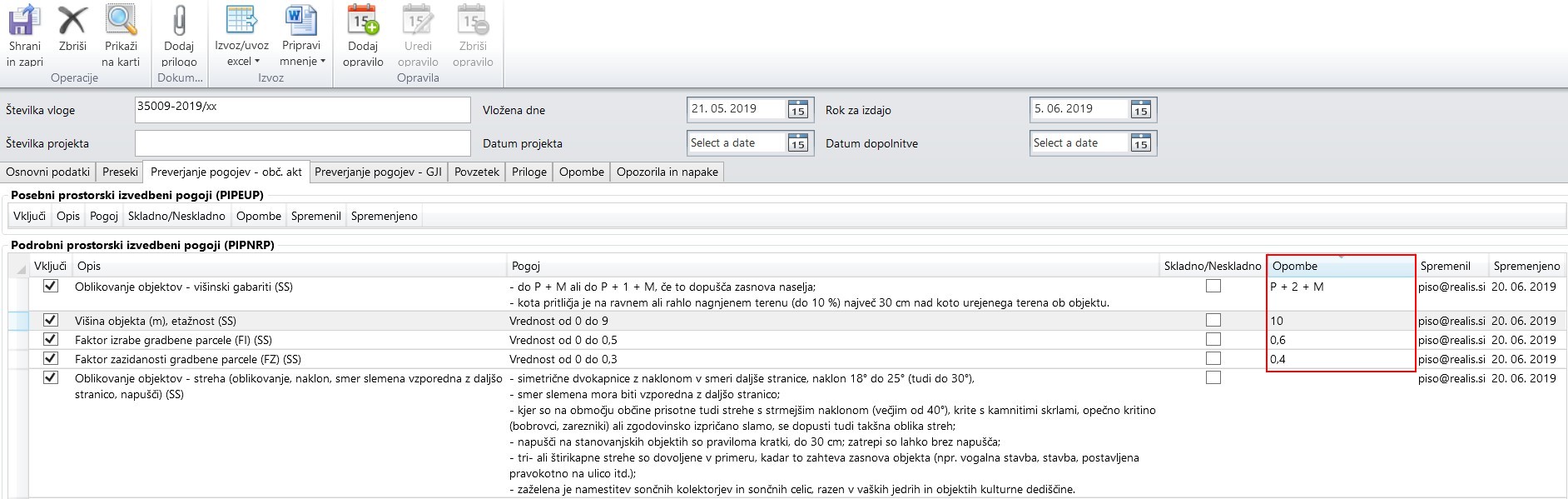Open calendar picker for Datum dopolnitve
The height and width of the screenshot is (499, 1568).
click(1140, 143)
